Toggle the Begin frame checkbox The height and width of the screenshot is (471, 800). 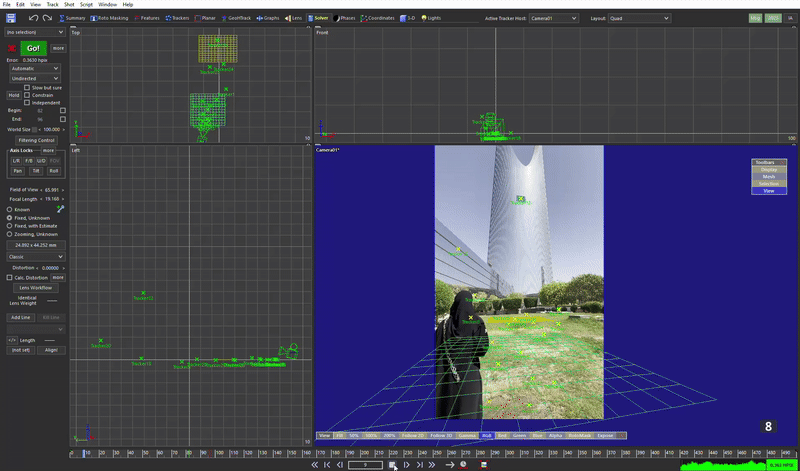[x=63, y=110]
